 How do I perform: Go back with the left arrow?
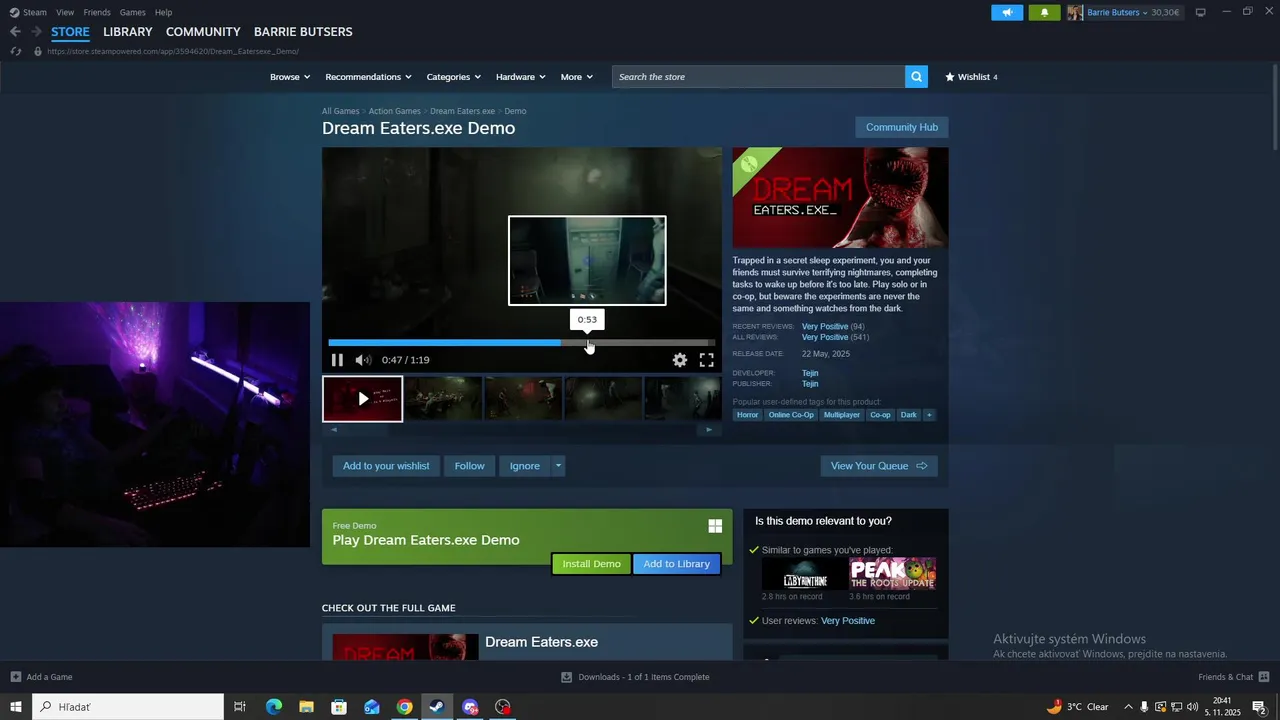[15, 32]
